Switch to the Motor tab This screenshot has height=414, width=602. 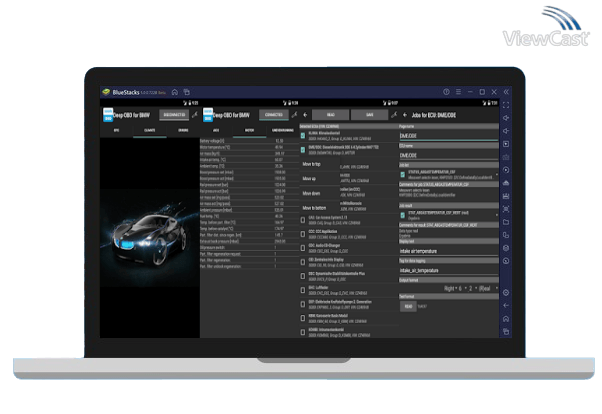250,131
